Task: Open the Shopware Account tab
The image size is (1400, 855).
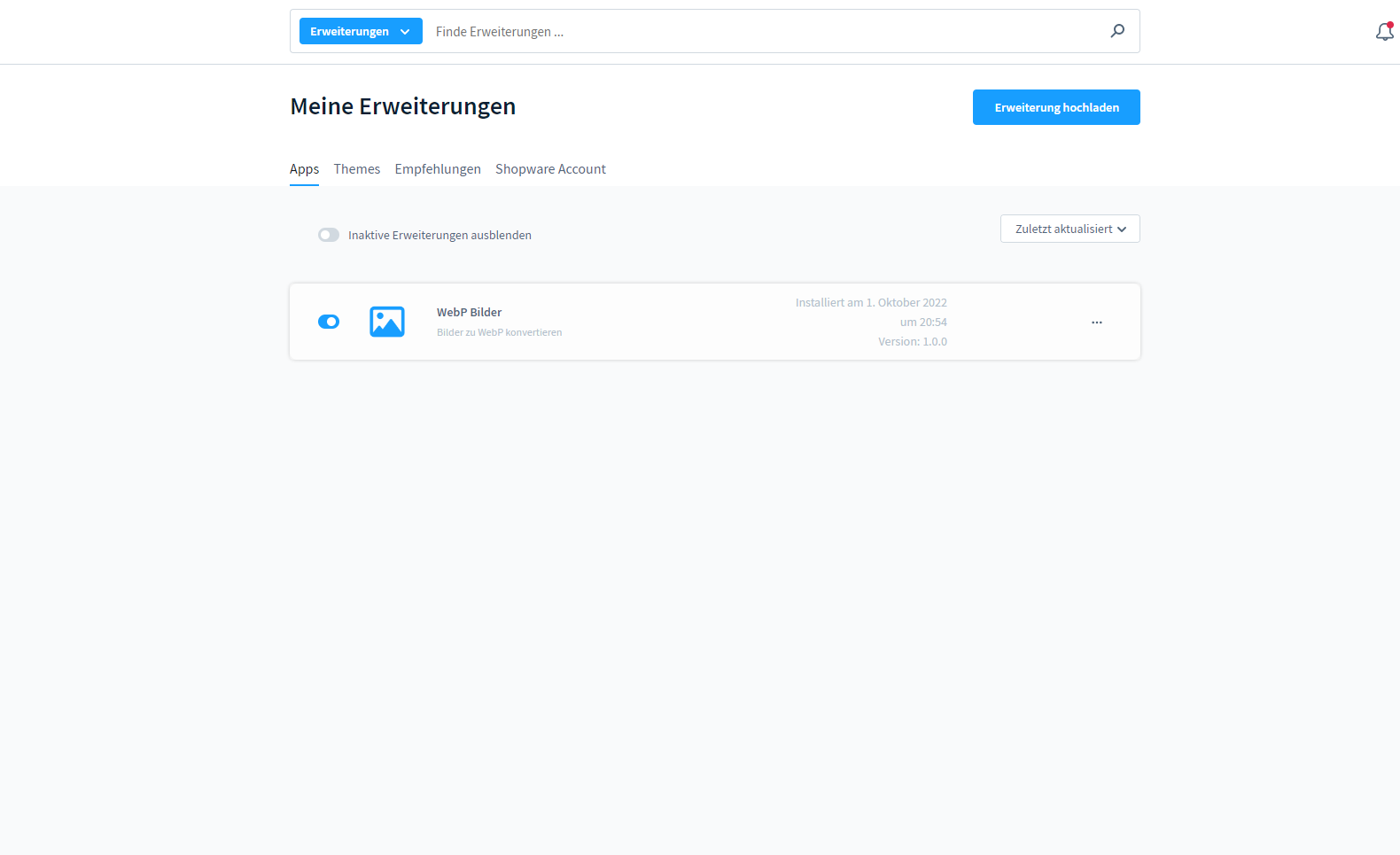Action: point(550,169)
